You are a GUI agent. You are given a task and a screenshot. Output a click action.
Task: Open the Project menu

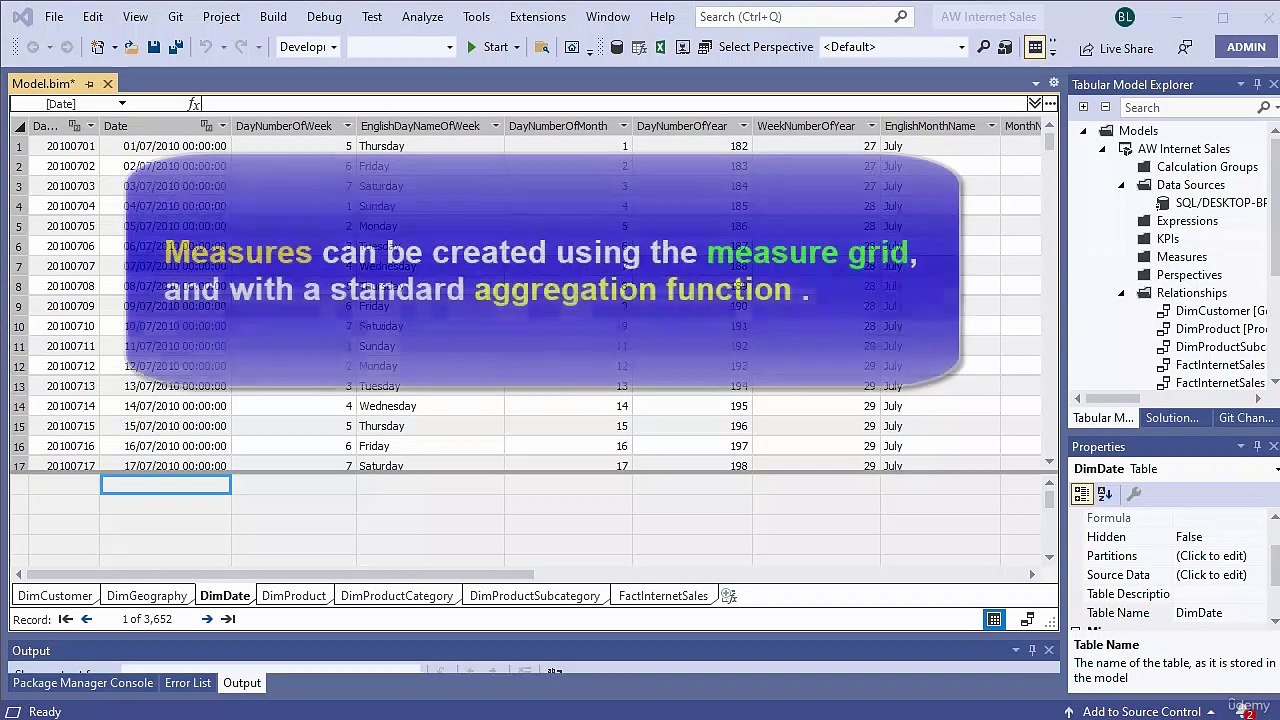click(221, 17)
